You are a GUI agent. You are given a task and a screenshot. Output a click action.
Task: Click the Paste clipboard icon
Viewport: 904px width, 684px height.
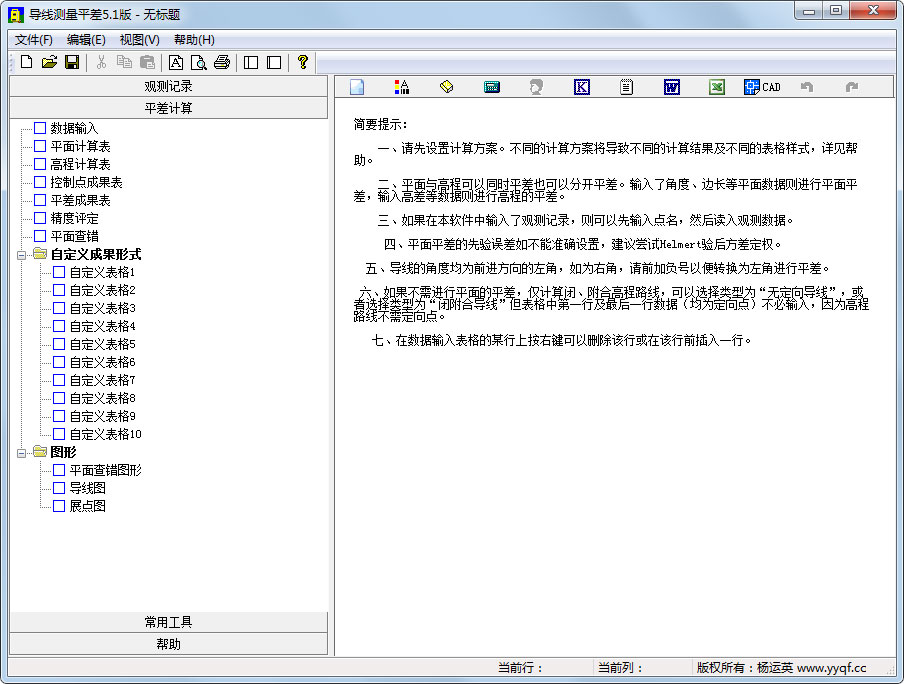point(148,62)
